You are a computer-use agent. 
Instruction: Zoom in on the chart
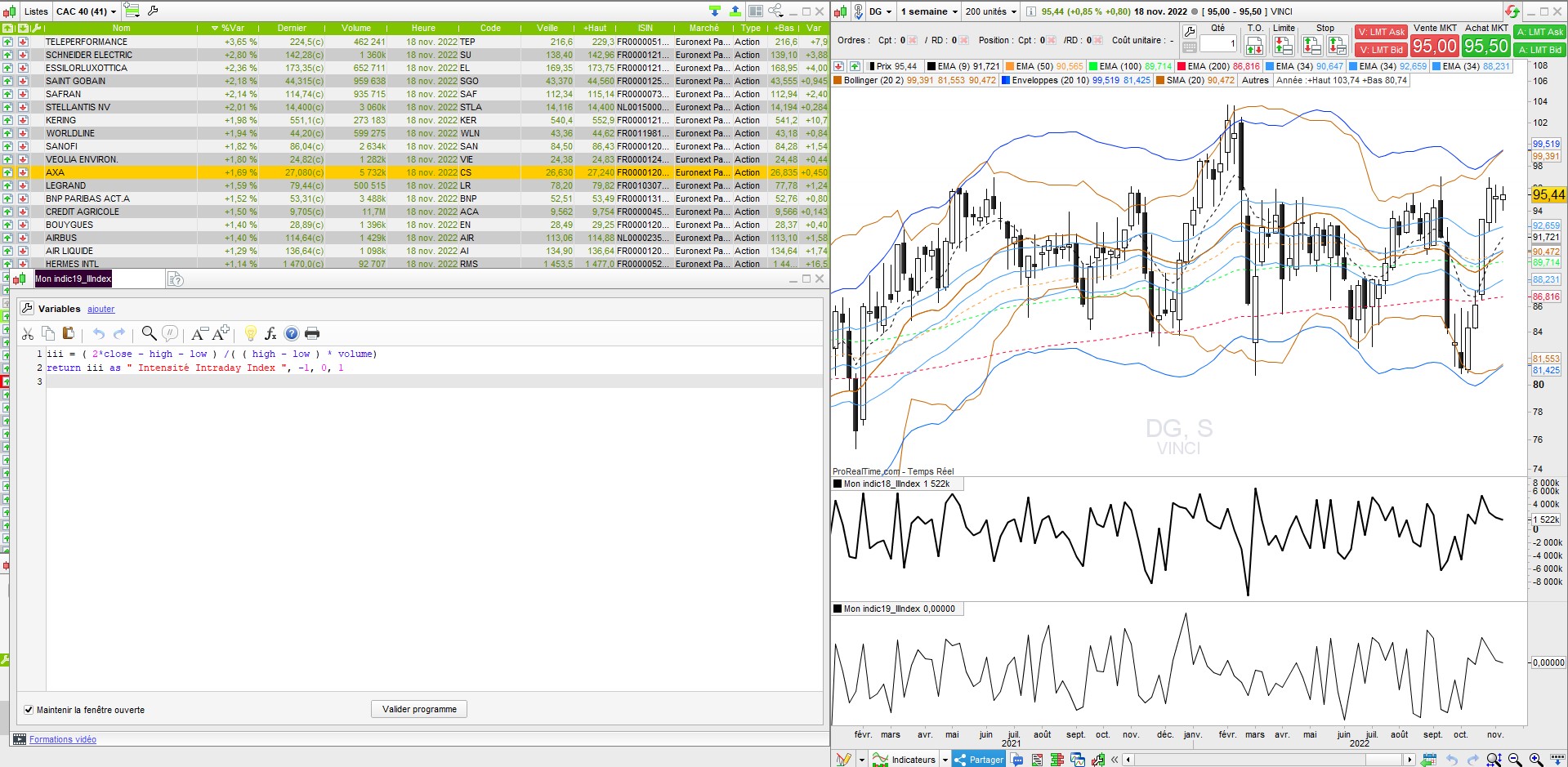1535,760
